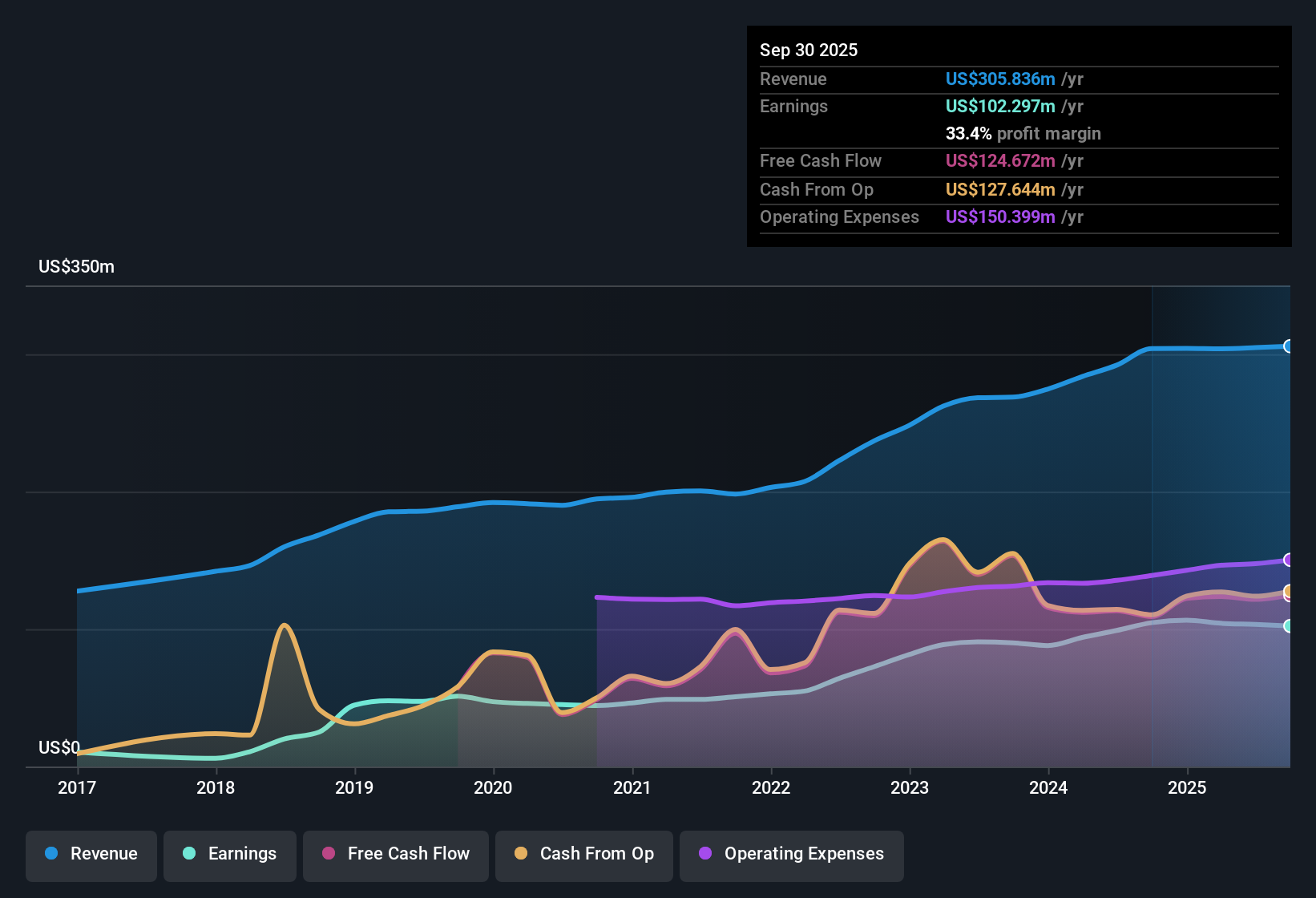Toggle the Operating Expenses legend button
This screenshot has width=1316, height=898.
pyautogui.click(x=792, y=854)
